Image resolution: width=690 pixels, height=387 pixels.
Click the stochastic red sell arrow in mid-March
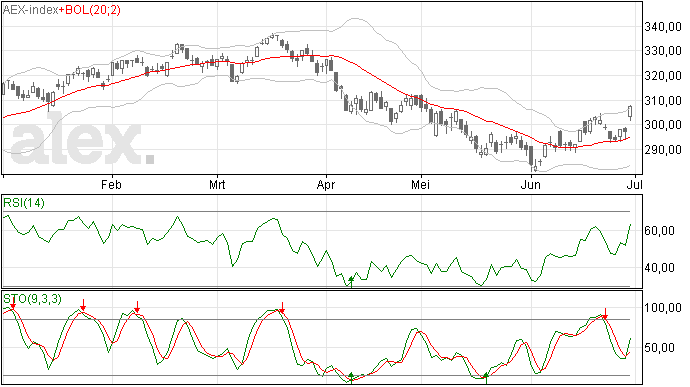tap(282, 308)
